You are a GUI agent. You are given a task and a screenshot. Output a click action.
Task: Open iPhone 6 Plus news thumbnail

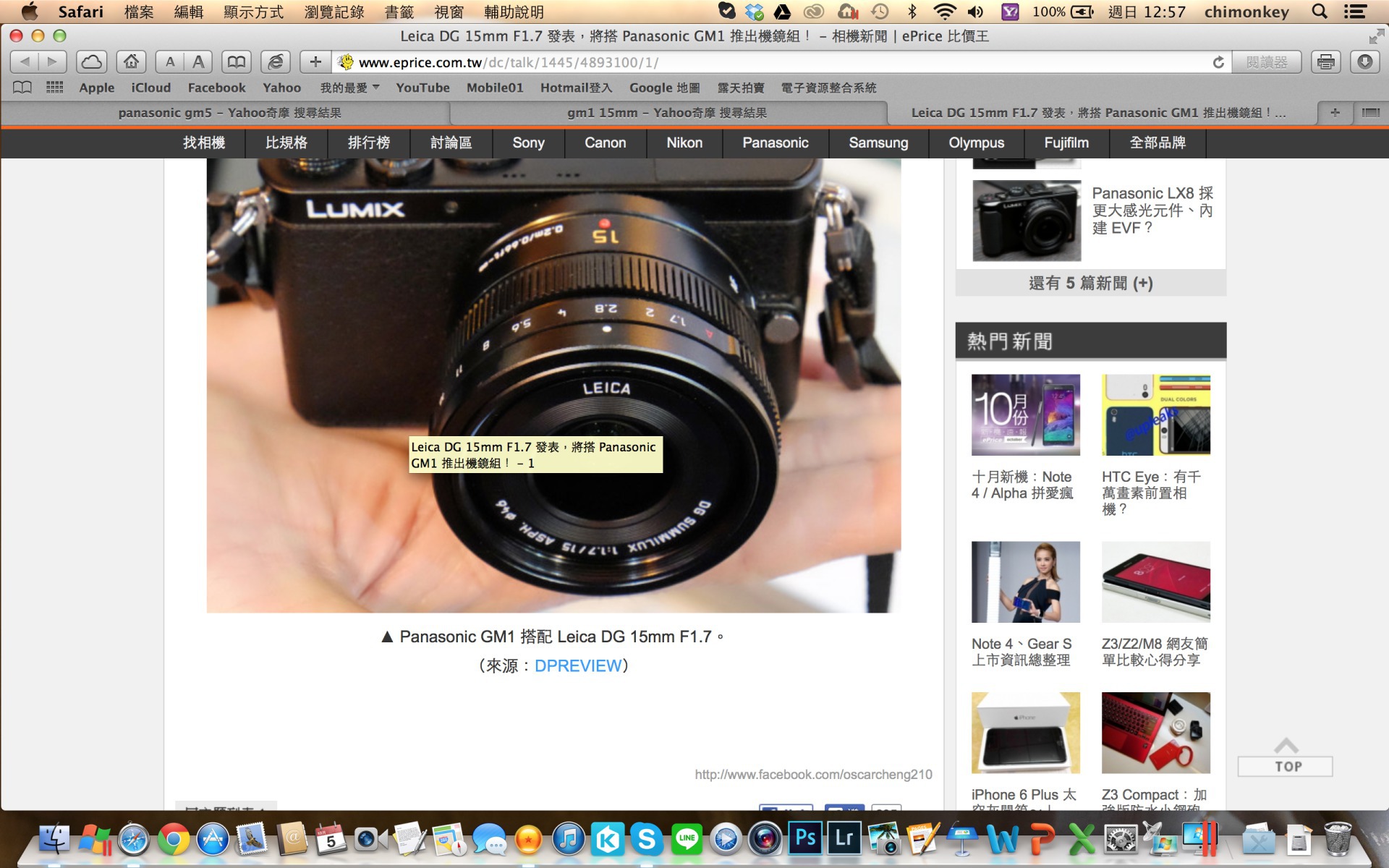(1026, 733)
